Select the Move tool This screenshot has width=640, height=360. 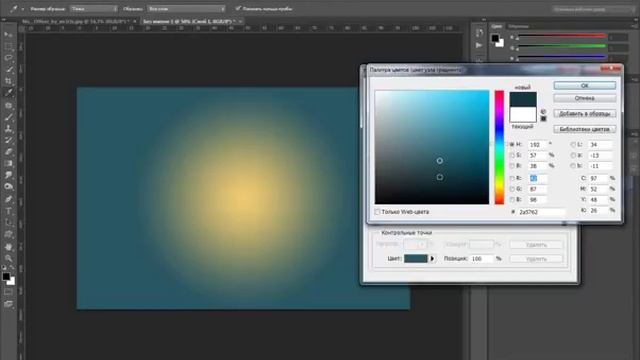8,35
